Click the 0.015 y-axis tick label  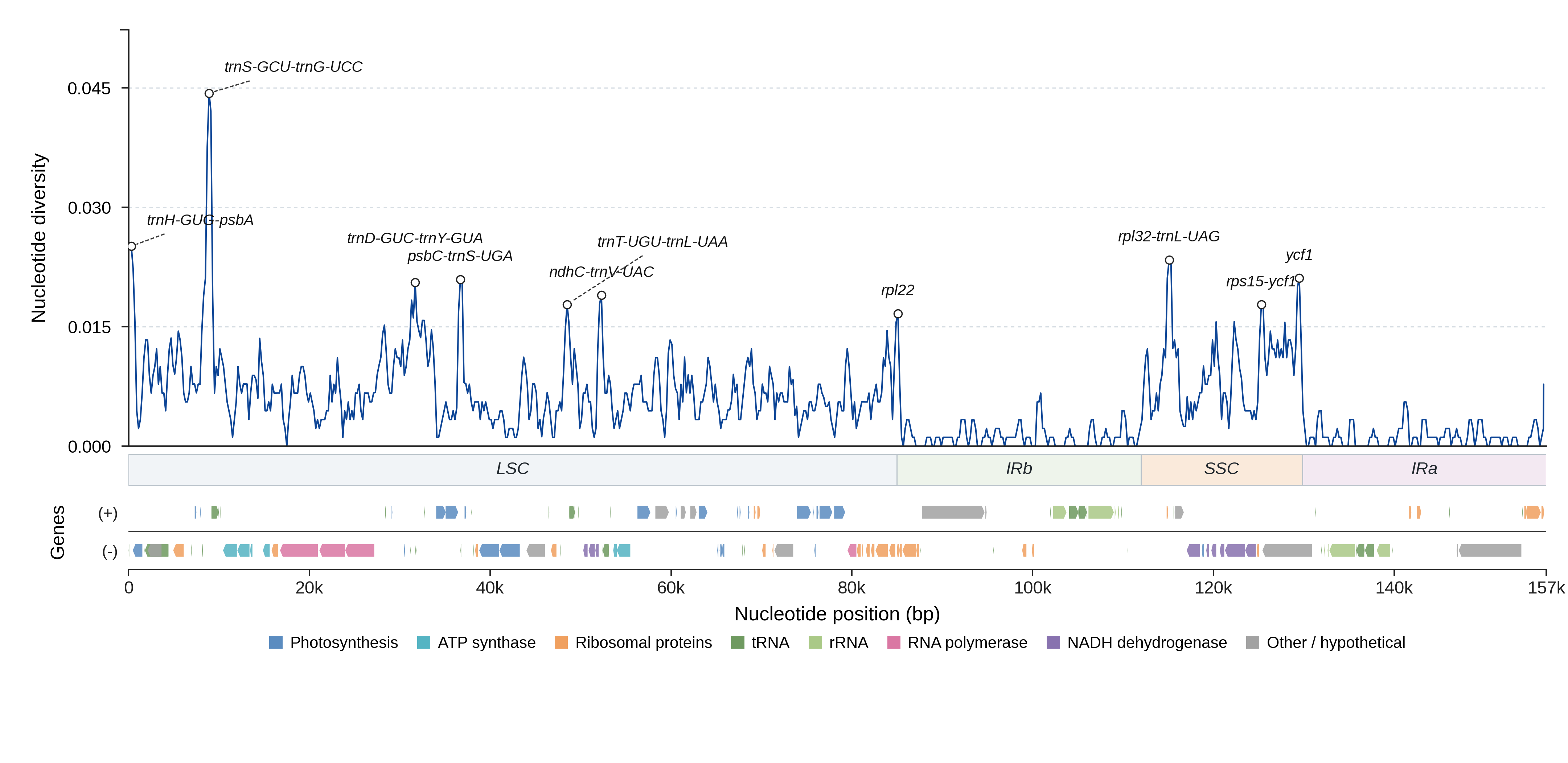[90, 328]
